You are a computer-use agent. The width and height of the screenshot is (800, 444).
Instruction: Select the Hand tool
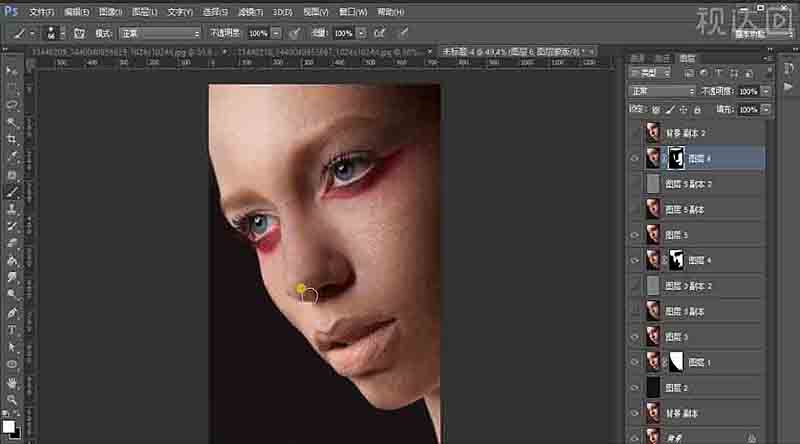click(x=12, y=383)
